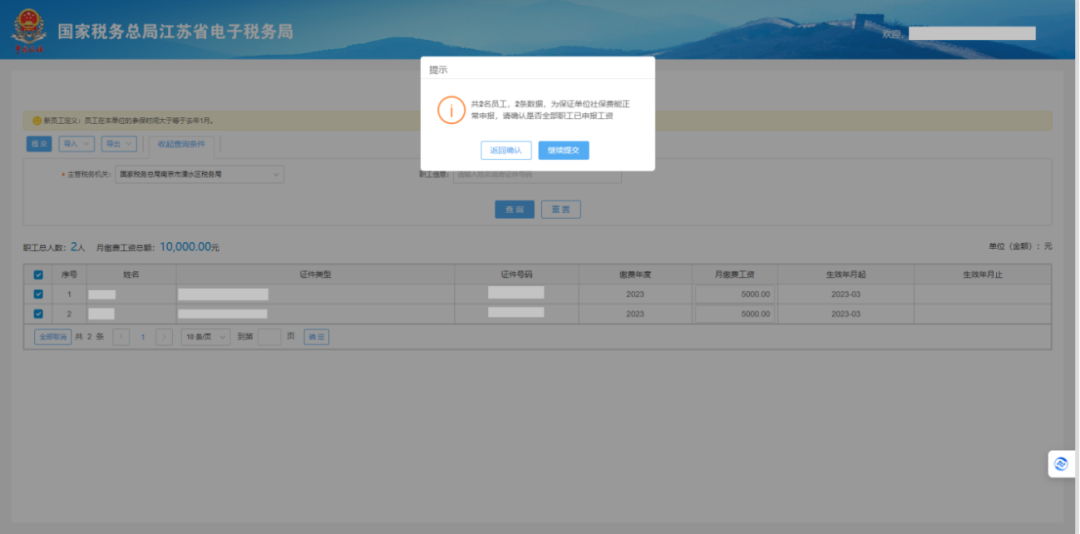1080x534 pixels.
Task: Toggle checkbox for row 2
Action: click(38, 314)
